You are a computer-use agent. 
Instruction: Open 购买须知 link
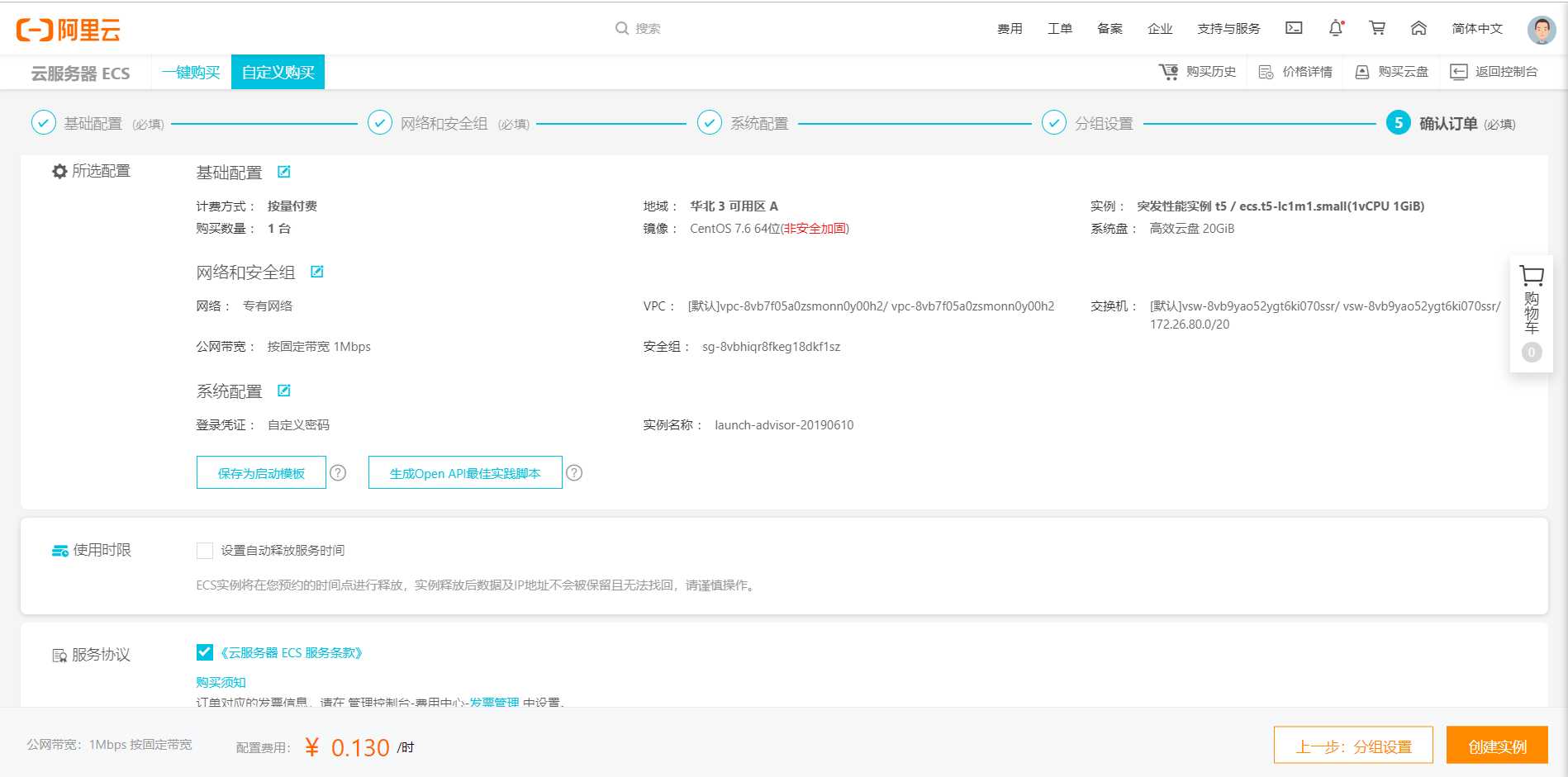(x=221, y=682)
